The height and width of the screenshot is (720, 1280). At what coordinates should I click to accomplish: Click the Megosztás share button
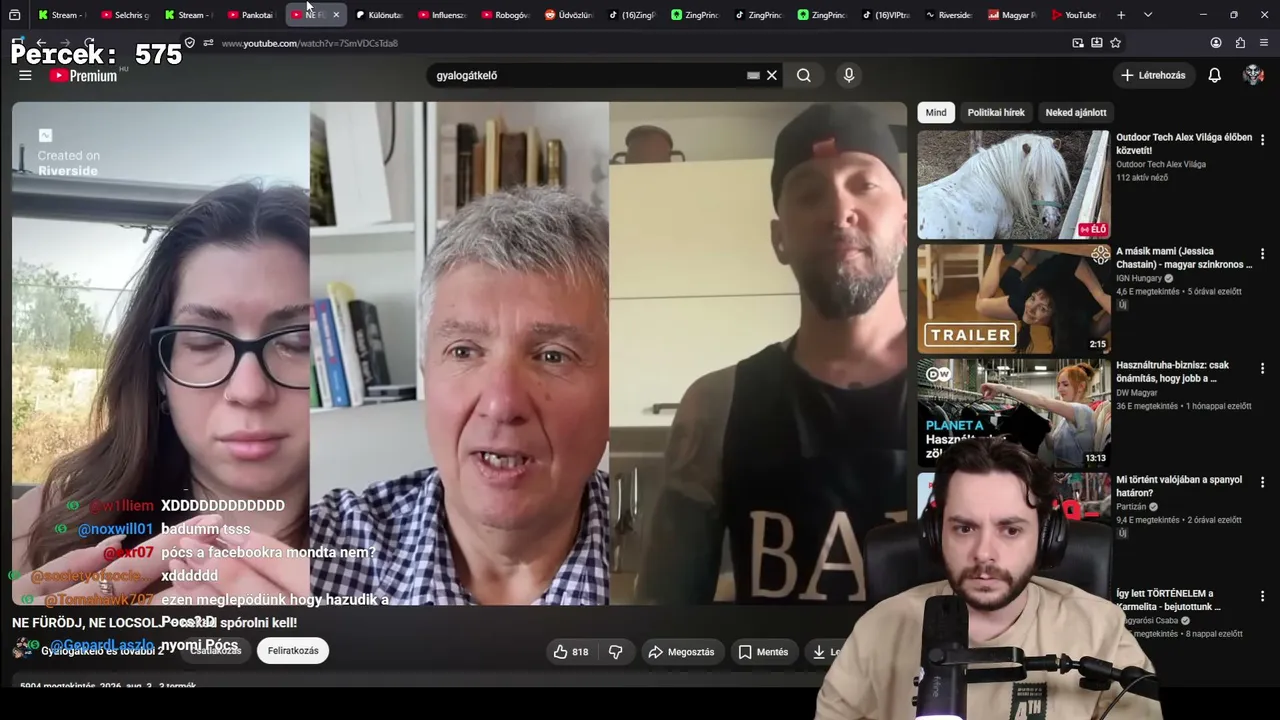click(681, 652)
